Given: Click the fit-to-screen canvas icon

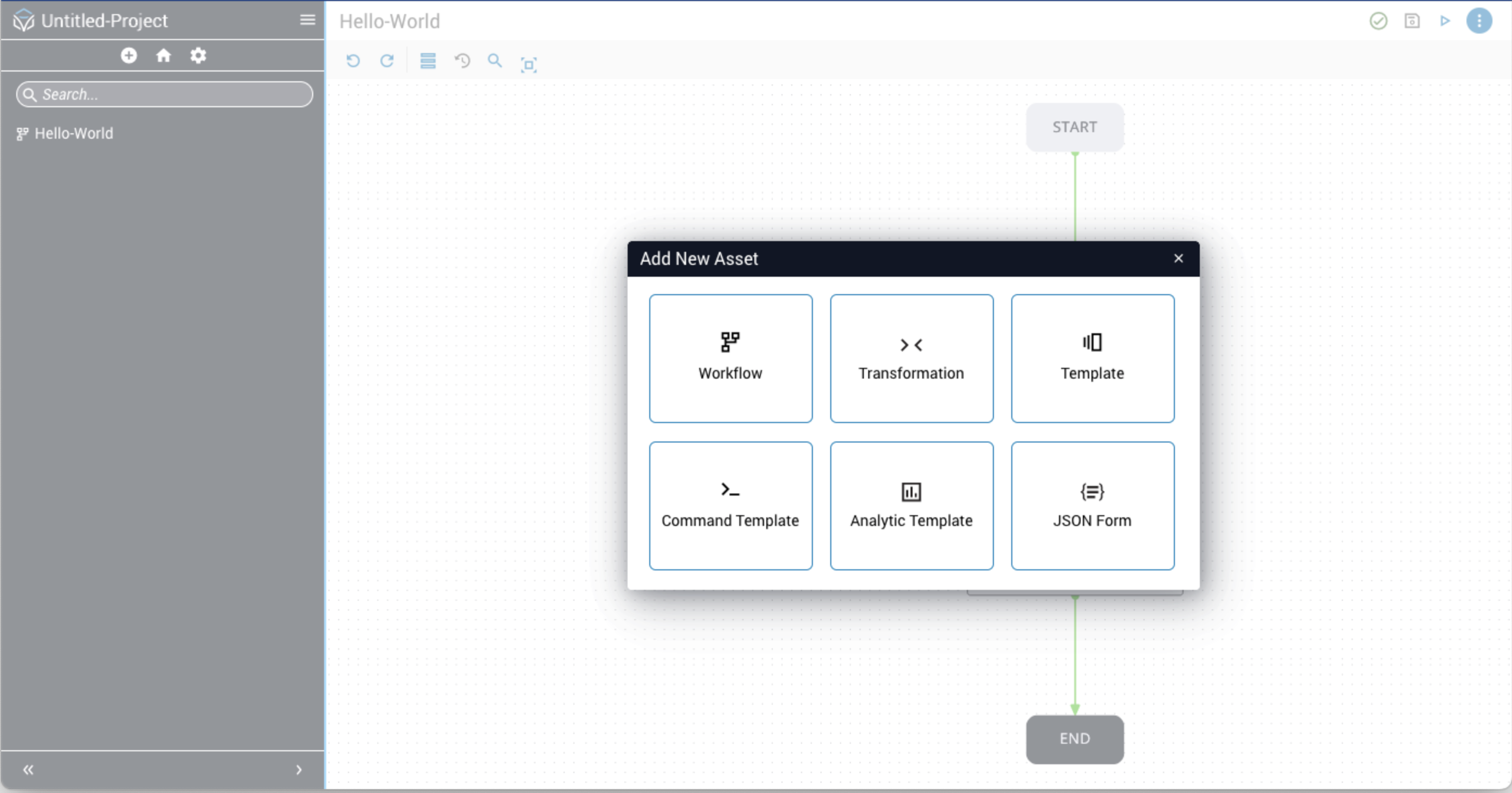Looking at the screenshot, I should pos(529,64).
